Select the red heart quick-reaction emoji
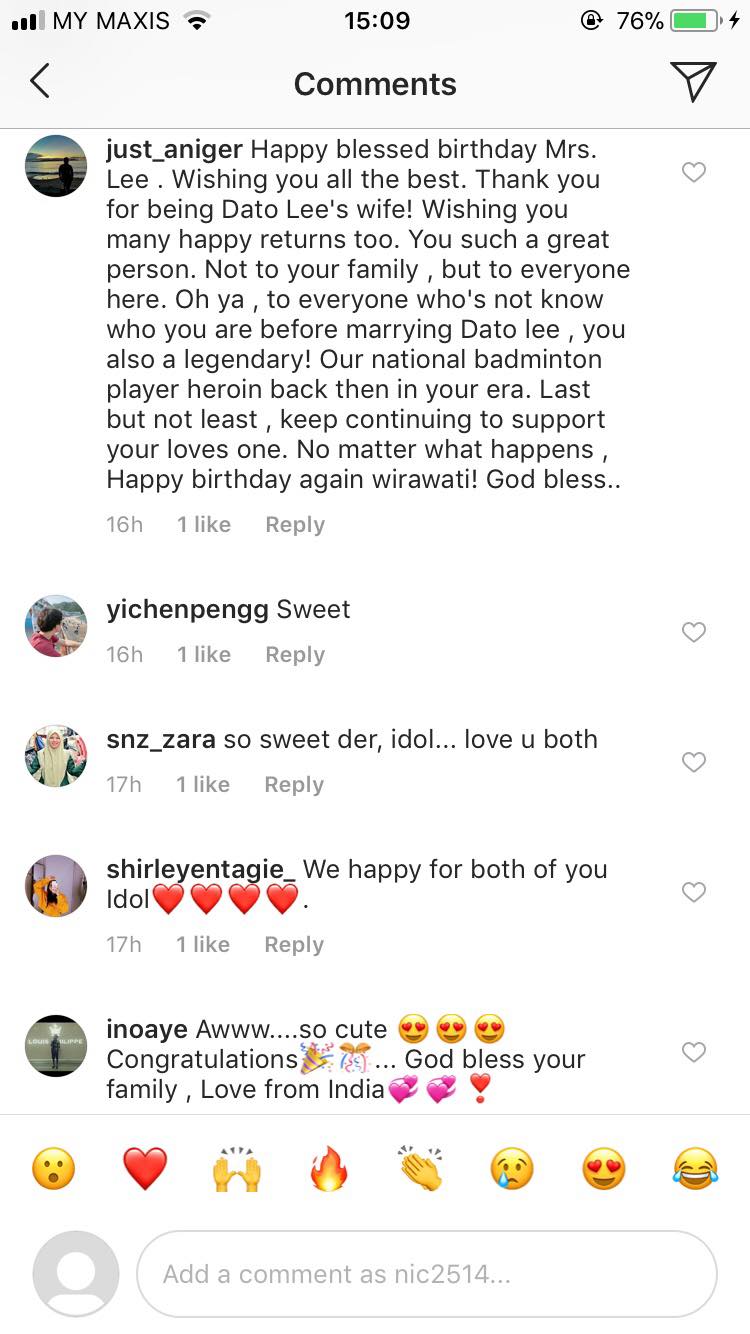Screen dimensions: 750x1334 [x=145, y=1168]
